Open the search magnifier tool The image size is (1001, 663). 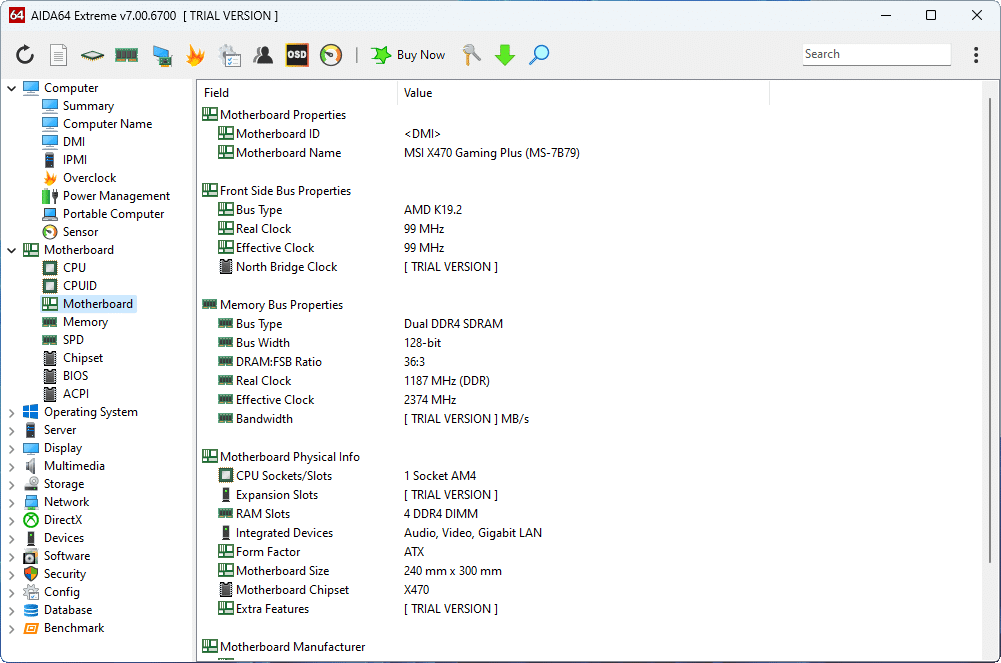539,55
